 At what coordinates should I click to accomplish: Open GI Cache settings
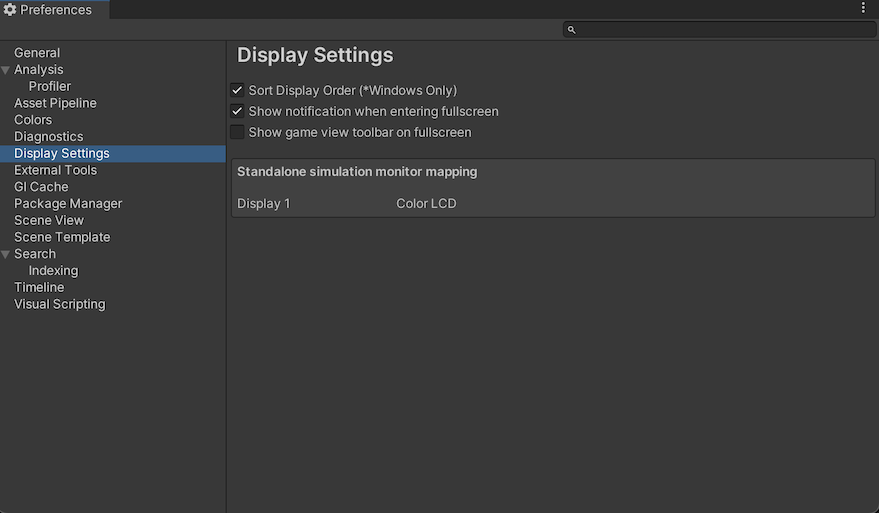point(41,187)
